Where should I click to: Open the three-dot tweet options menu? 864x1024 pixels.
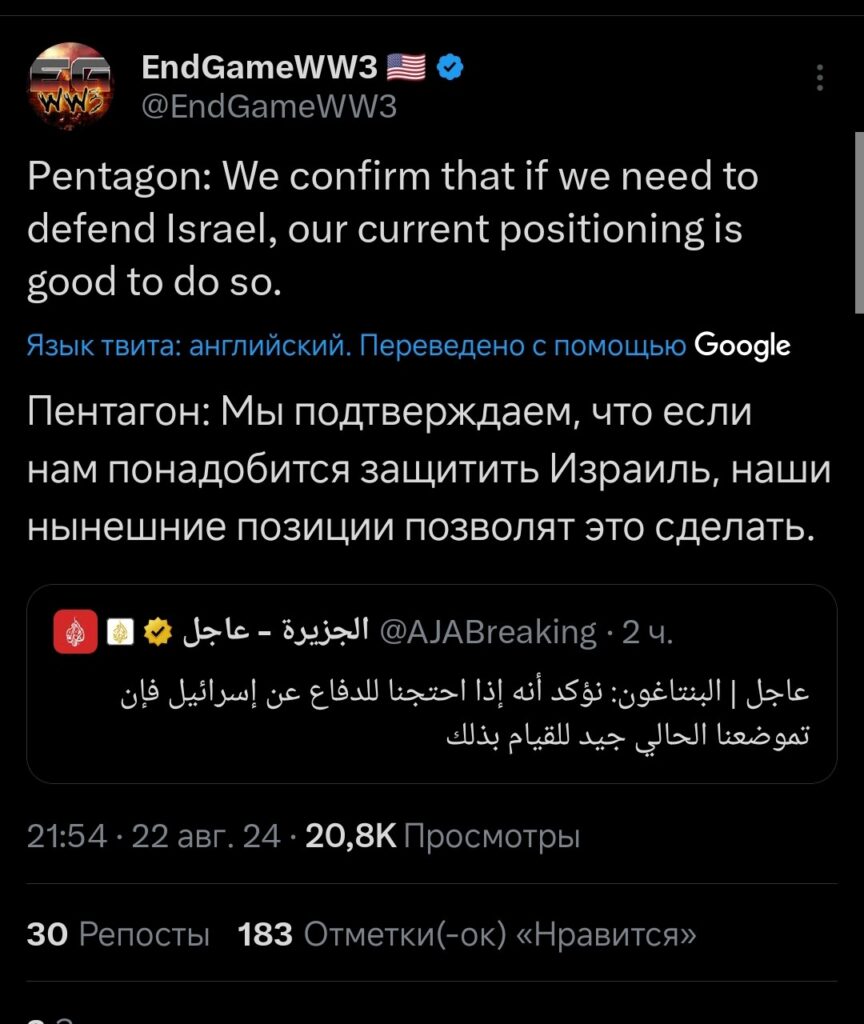point(820,78)
